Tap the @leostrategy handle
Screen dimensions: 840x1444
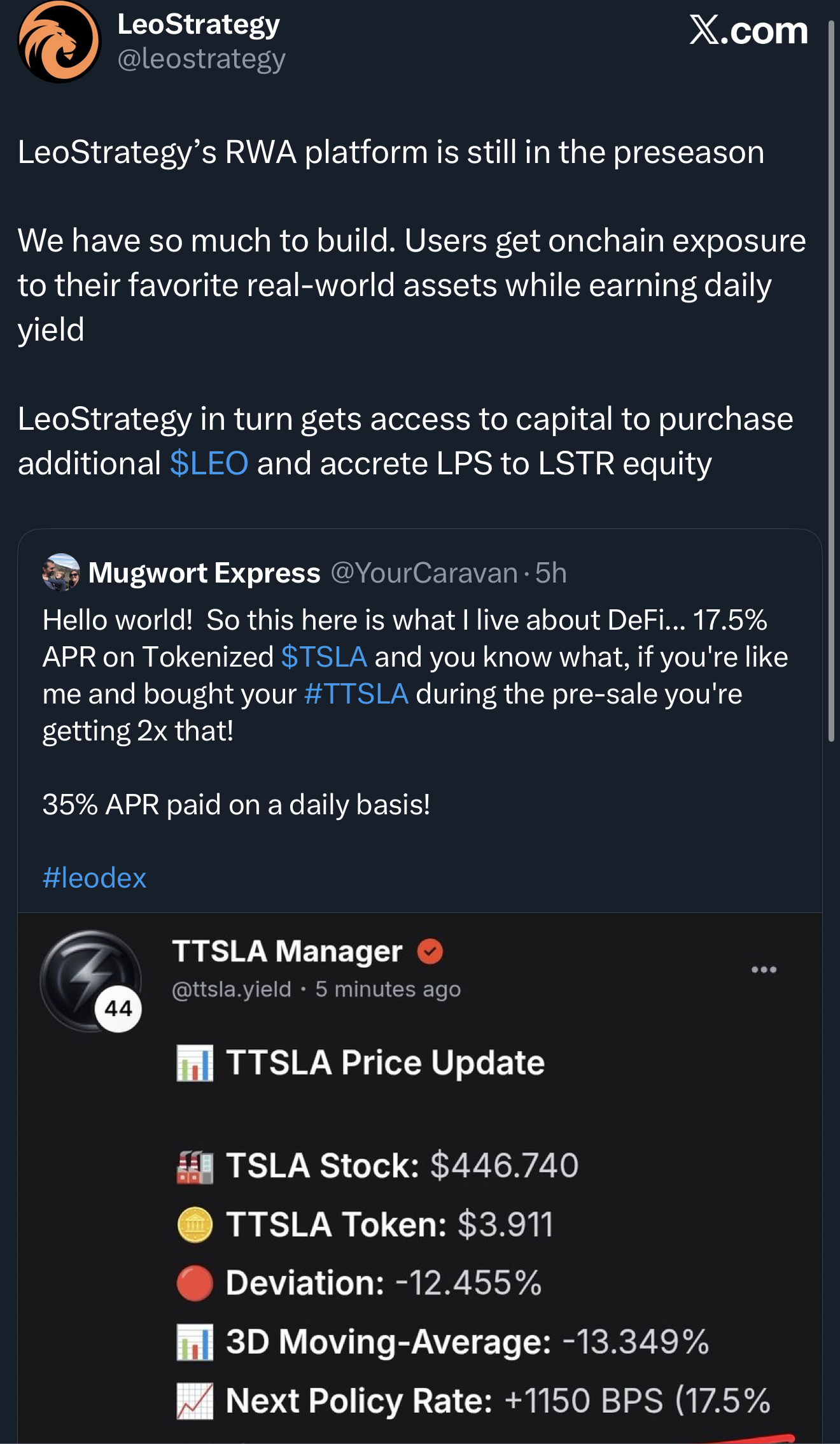pos(201,59)
